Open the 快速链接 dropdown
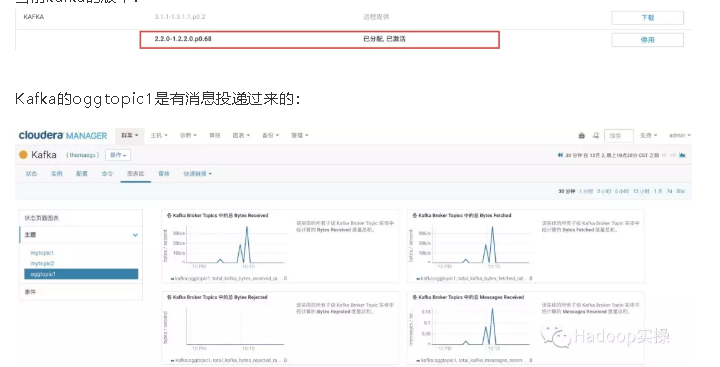The height and width of the screenshot is (367, 720). 197,174
